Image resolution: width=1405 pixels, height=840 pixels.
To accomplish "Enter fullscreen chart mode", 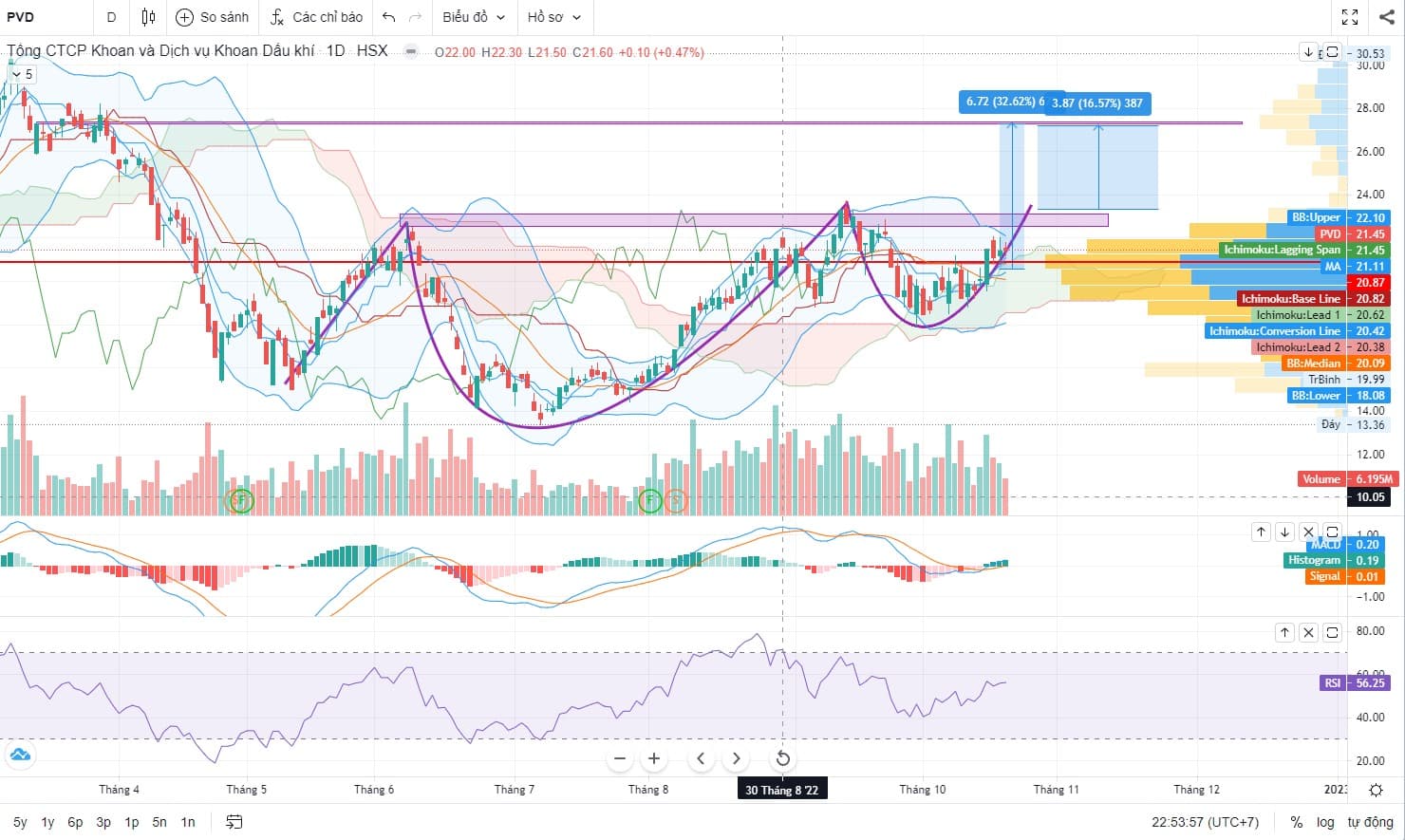I will [1350, 17].
